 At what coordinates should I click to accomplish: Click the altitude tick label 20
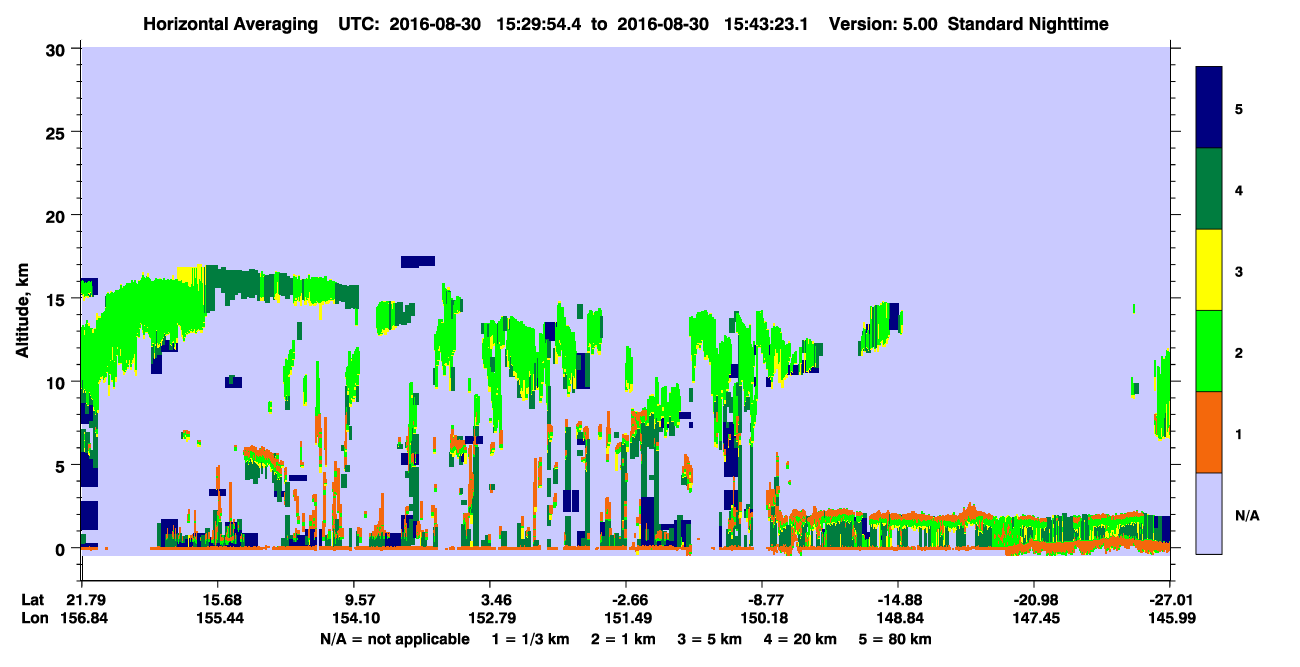tap(58, 215)
